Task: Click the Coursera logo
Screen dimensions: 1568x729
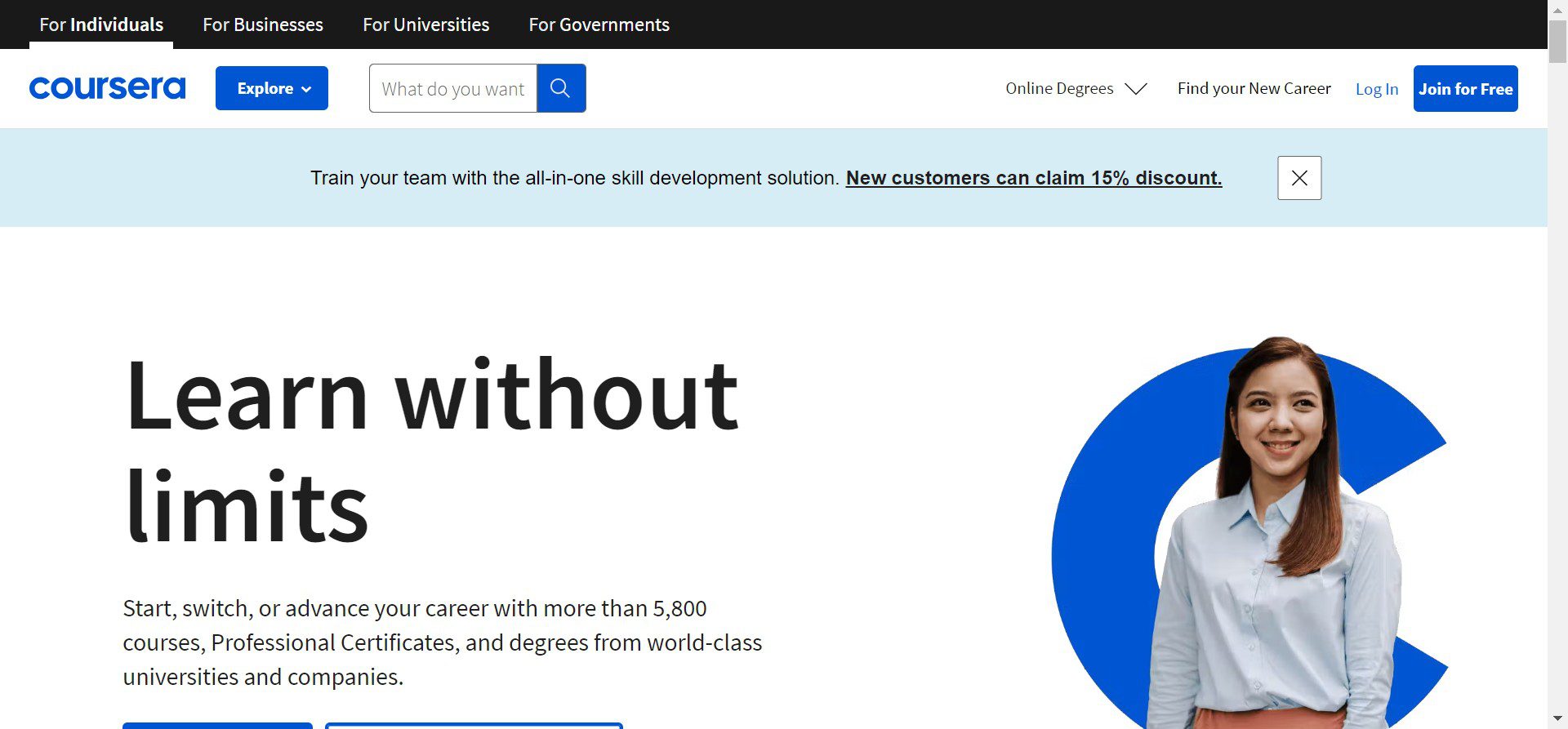Action: pyautogui.click(x=107, y=88)
